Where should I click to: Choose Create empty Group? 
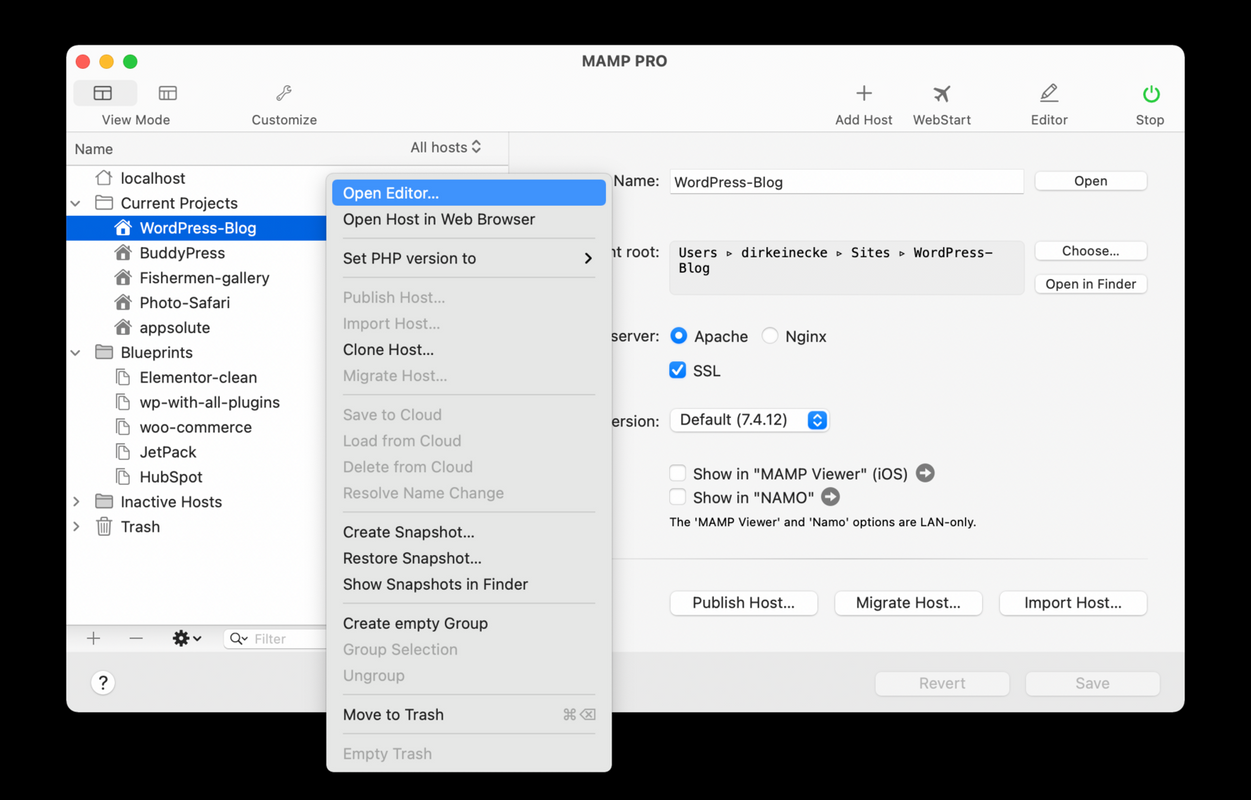tap(469, 623)
